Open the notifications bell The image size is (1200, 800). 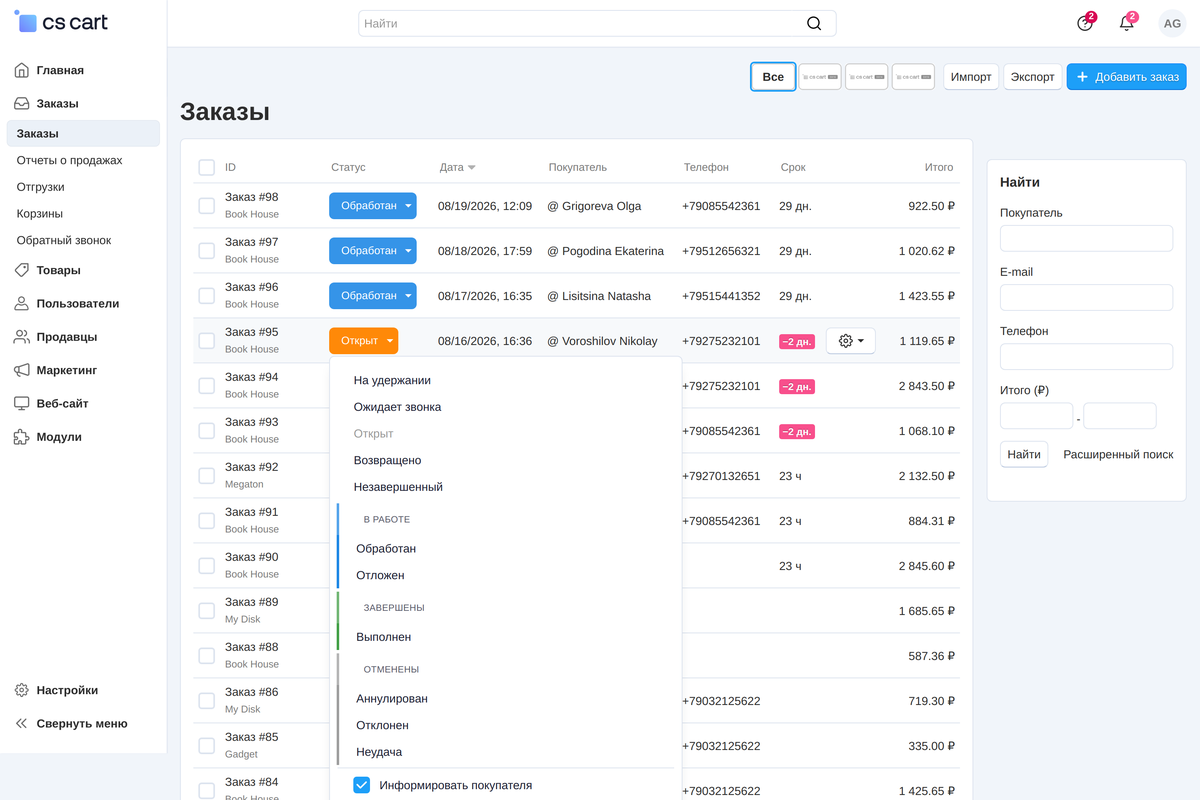point(1127,23)
